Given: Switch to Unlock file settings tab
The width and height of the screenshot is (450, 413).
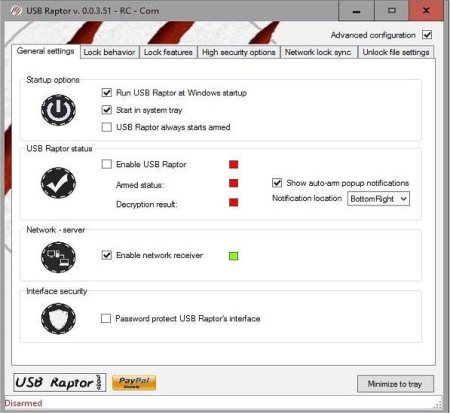Looking at the screenshot, I should pyautogui.click(x=396, y=52).
